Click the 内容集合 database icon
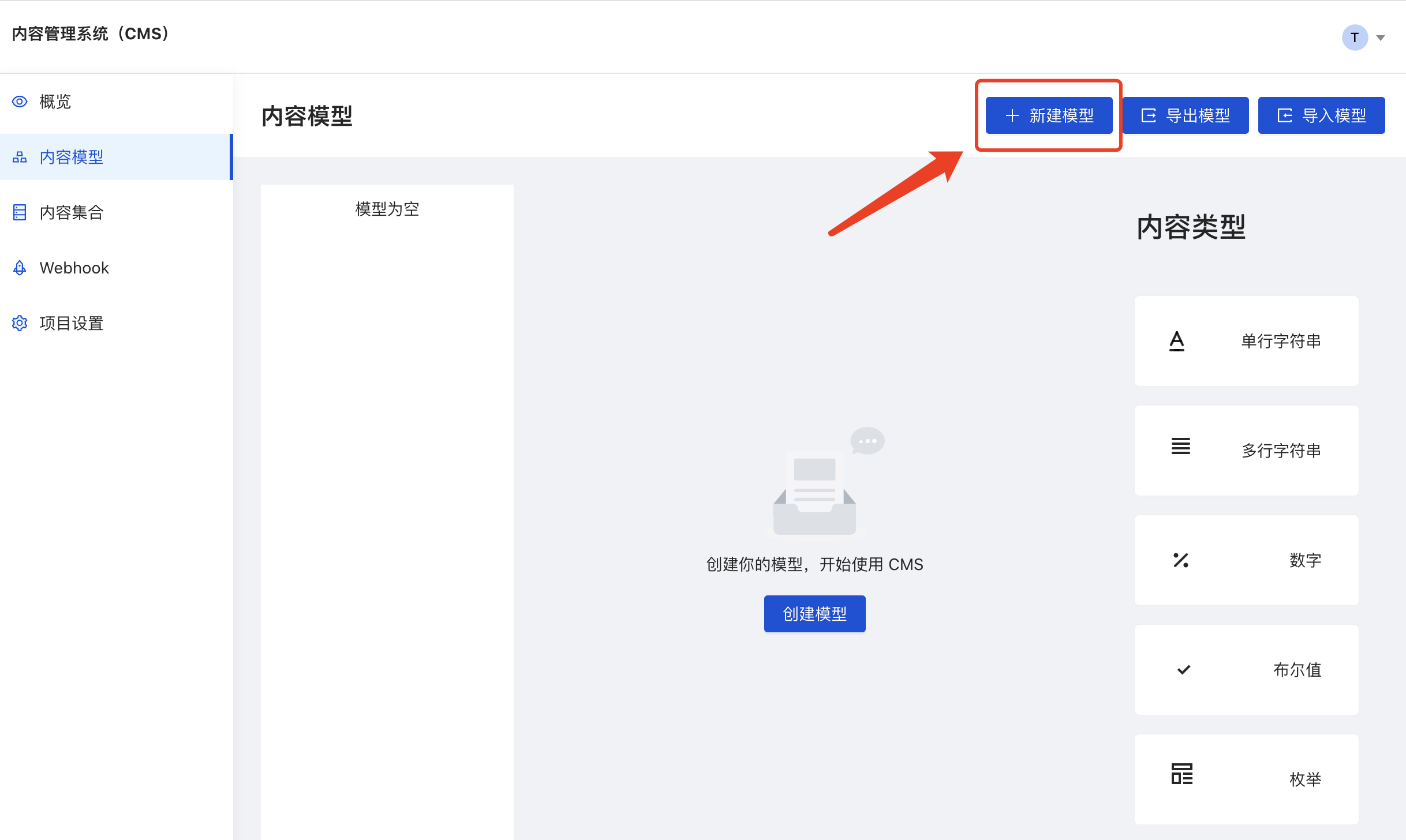1406x840 pixels. pyautogui.click(x=20, y=212)
